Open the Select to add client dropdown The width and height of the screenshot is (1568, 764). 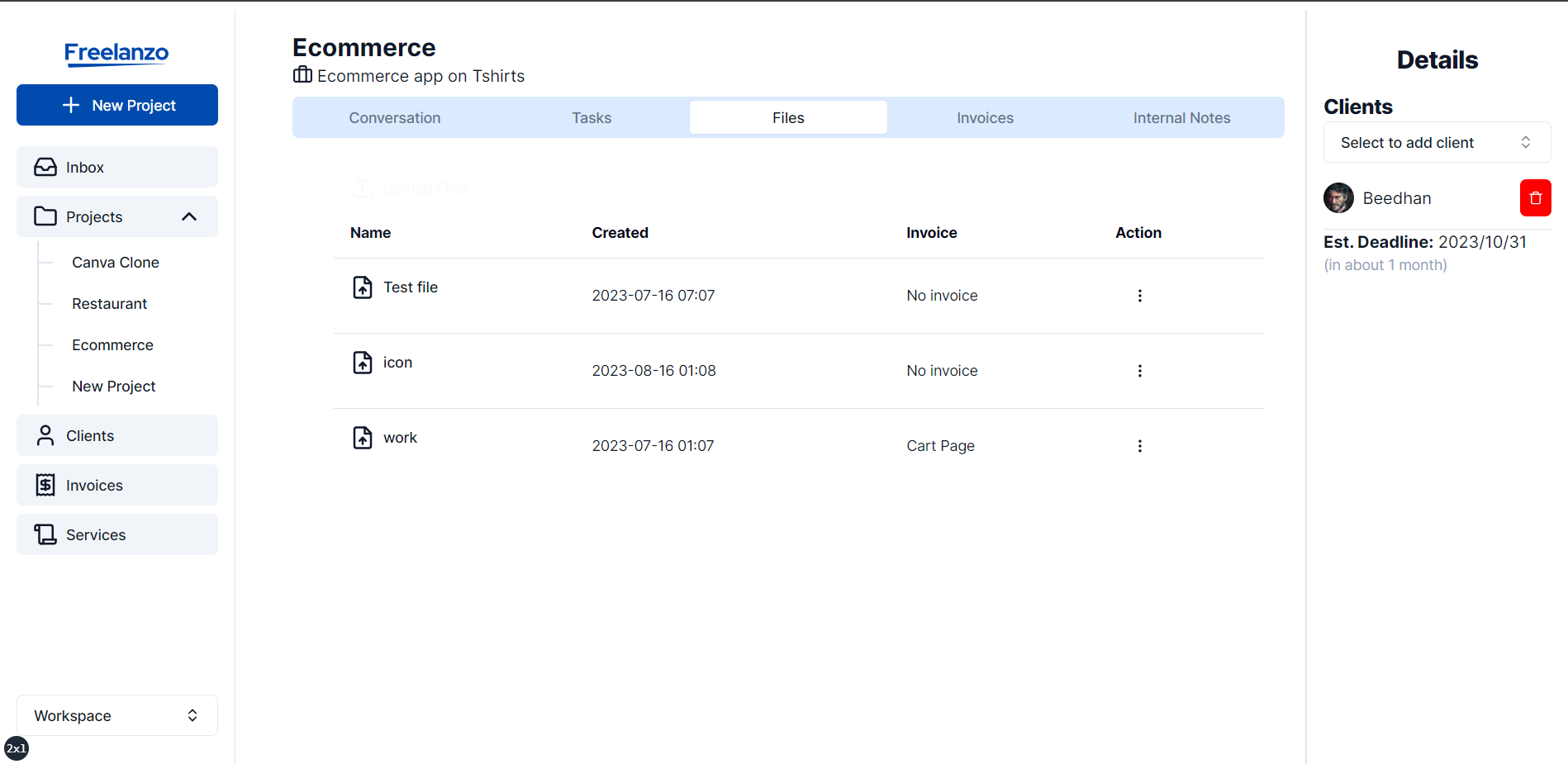(1437, 143)
